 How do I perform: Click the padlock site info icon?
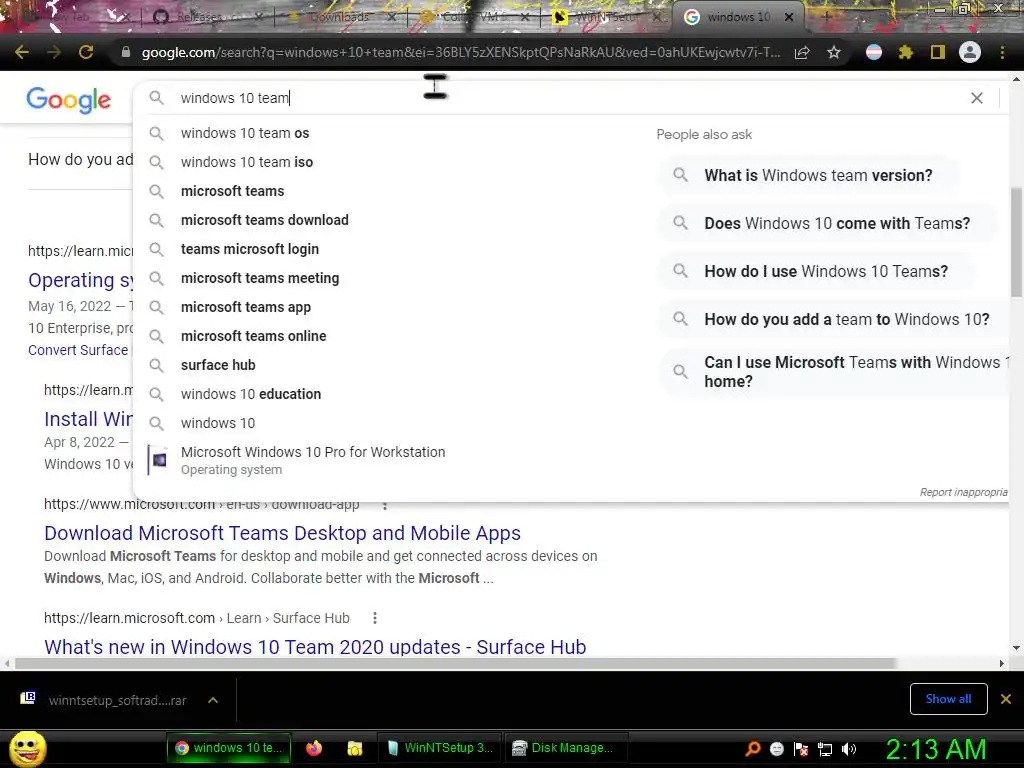point(126,52)
